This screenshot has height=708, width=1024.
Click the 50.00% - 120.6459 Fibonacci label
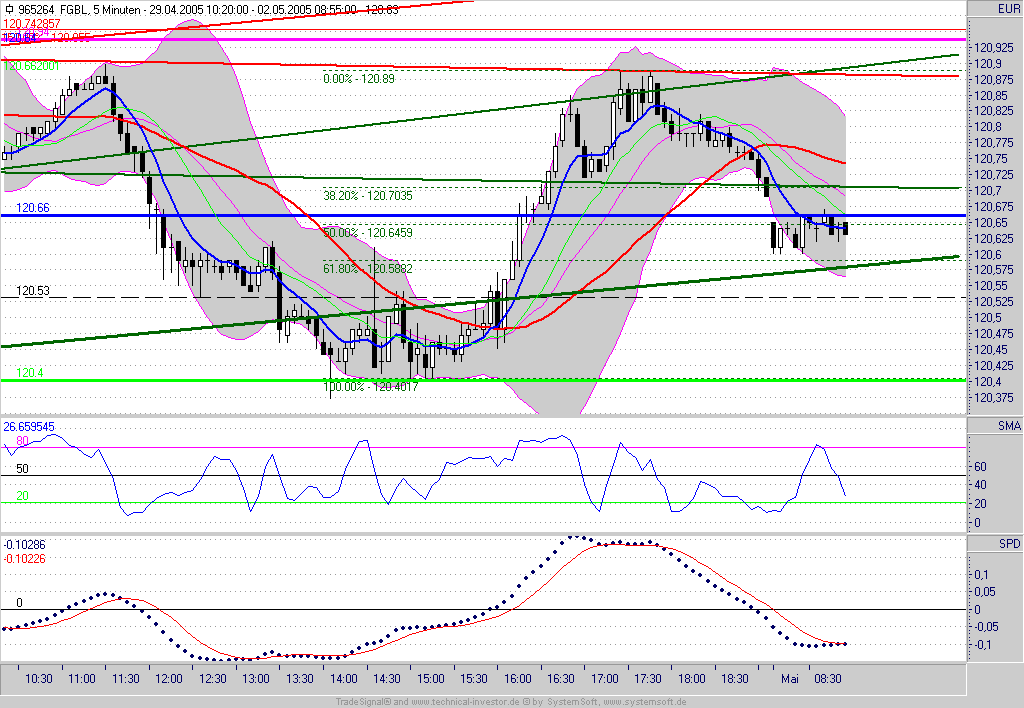pos(368,233)
